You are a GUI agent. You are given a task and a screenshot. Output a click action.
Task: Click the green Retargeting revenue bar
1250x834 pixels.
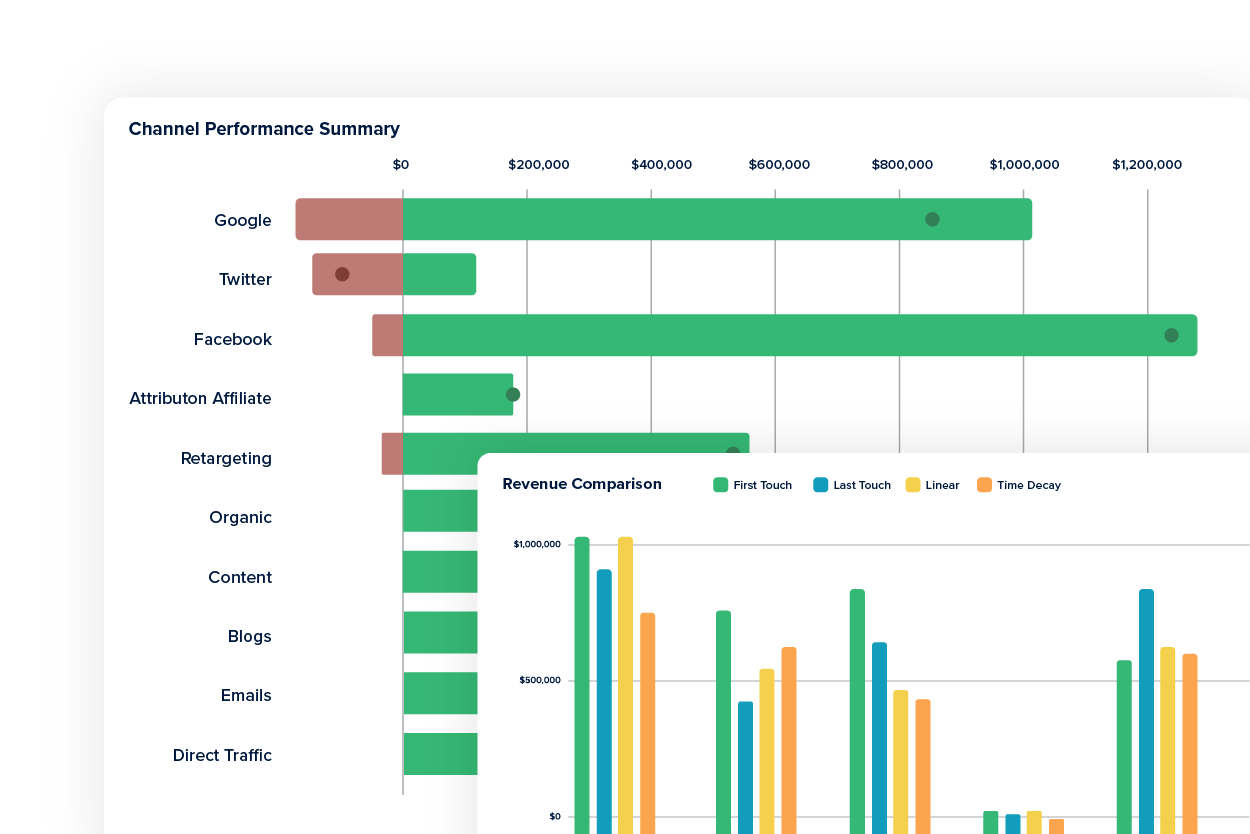point(576,443)
